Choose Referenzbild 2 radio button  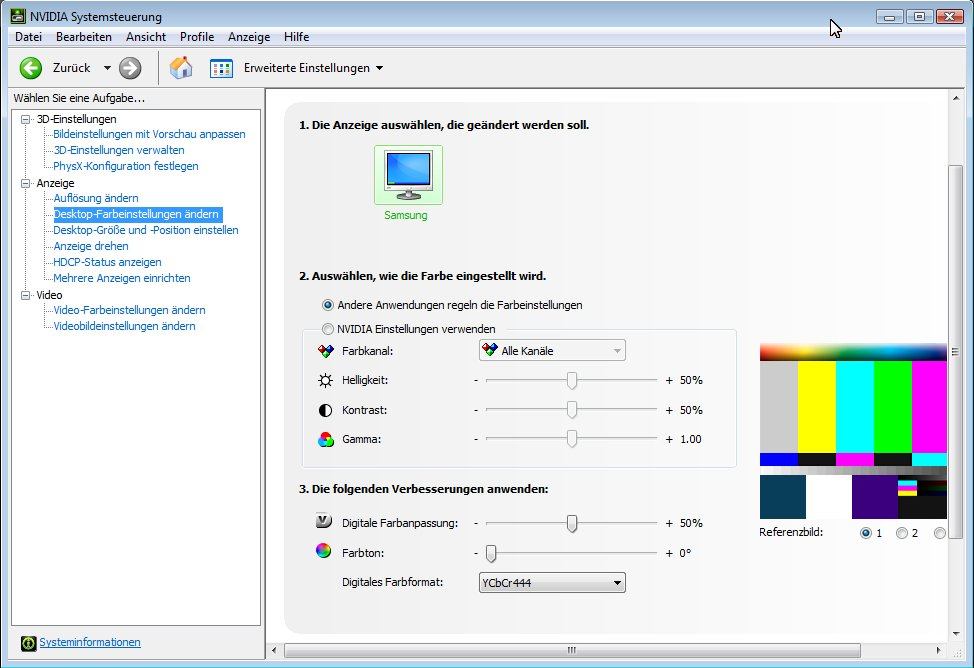[x=901, y=533]
